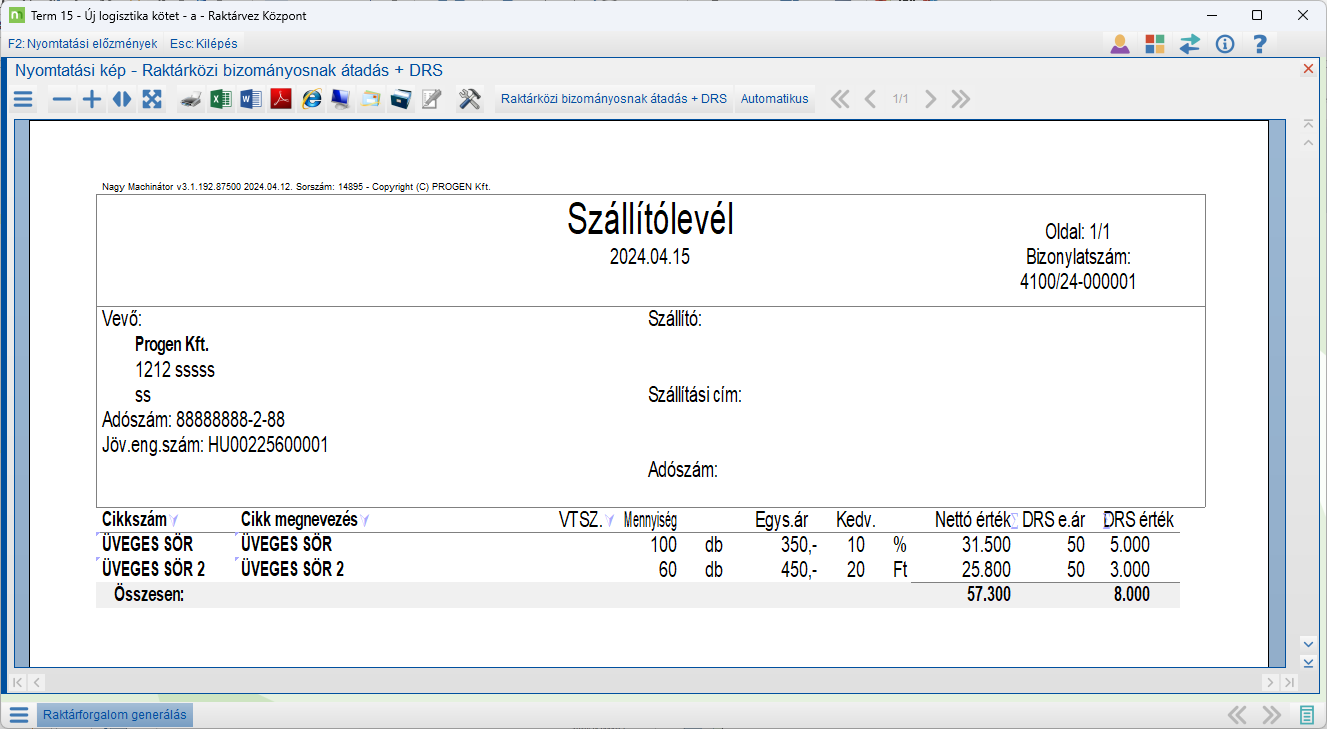Viewport: 1327px width, 729px height.
Task: Open preview in Internet Explorer
Action: point(312,99)
